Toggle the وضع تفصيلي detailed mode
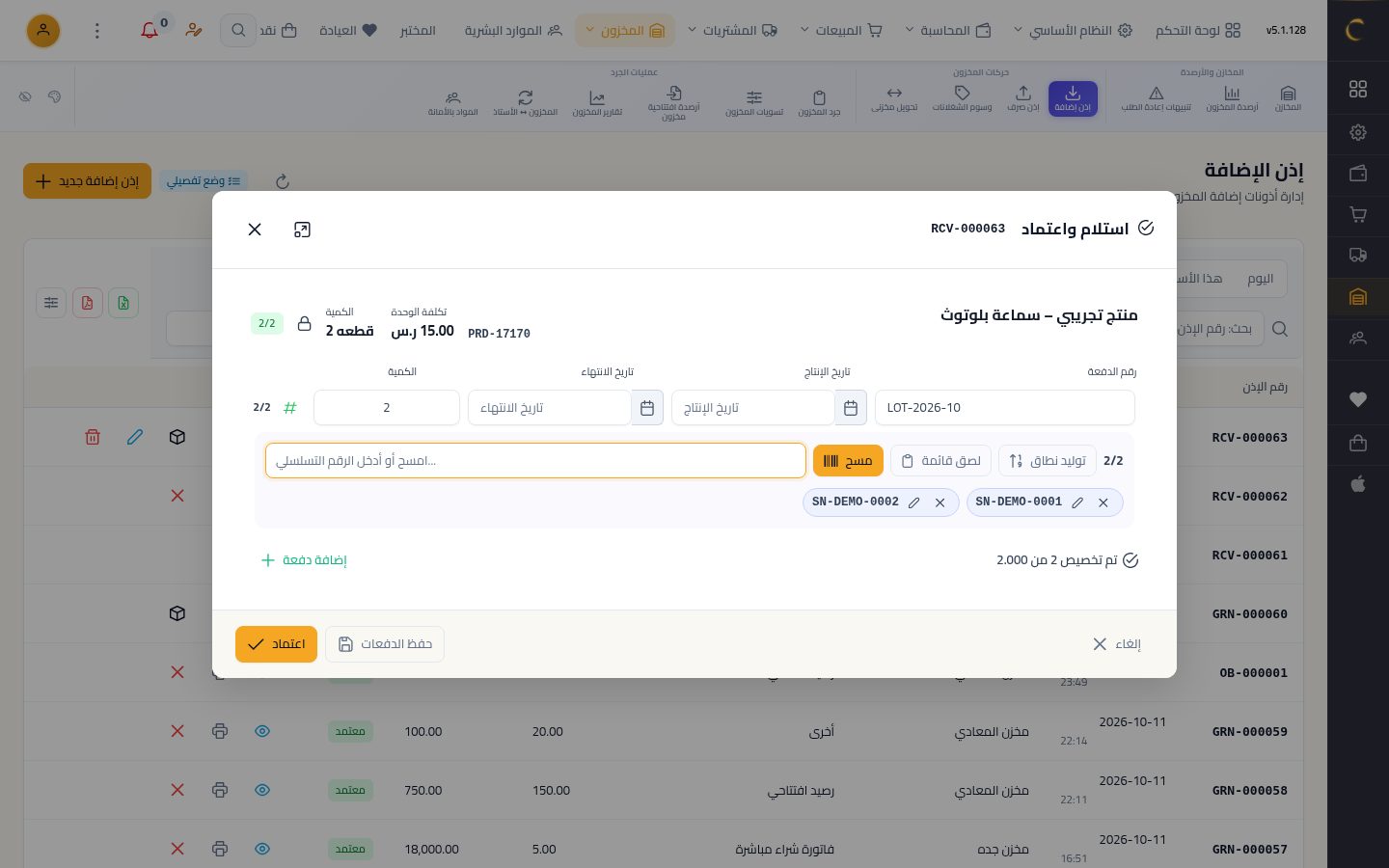This screenshot has width=1389, height=868. (x=204, y=181)
